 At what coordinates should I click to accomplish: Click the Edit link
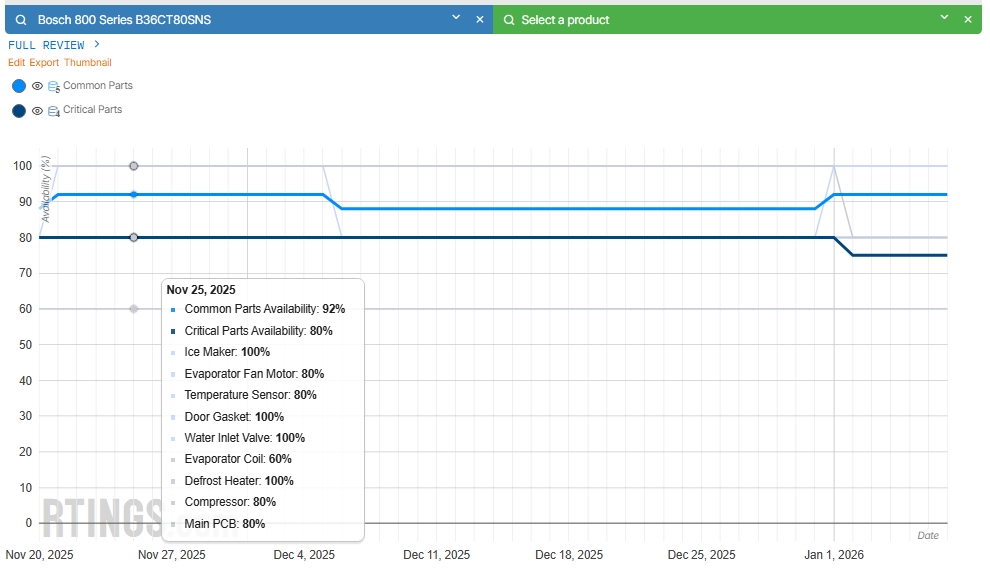[17, 62]
